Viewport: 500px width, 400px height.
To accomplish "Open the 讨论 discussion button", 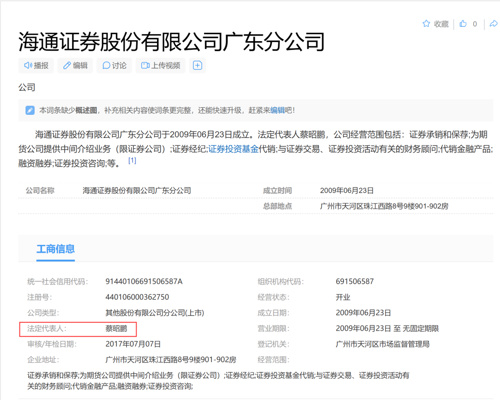I will [x=114, y=65].
